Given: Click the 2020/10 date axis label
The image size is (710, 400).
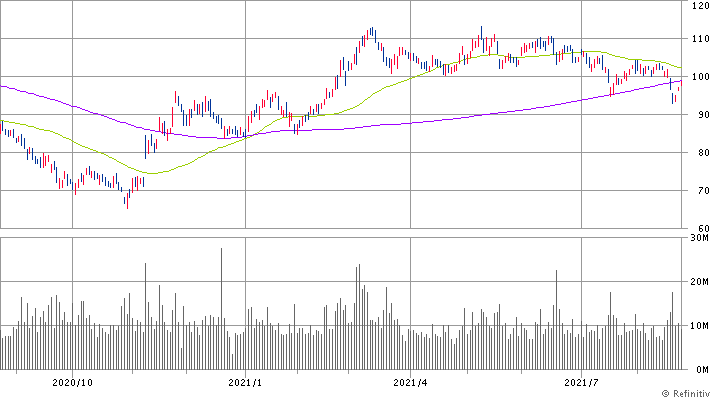Looking at the screenshot, I should point(72,383).
